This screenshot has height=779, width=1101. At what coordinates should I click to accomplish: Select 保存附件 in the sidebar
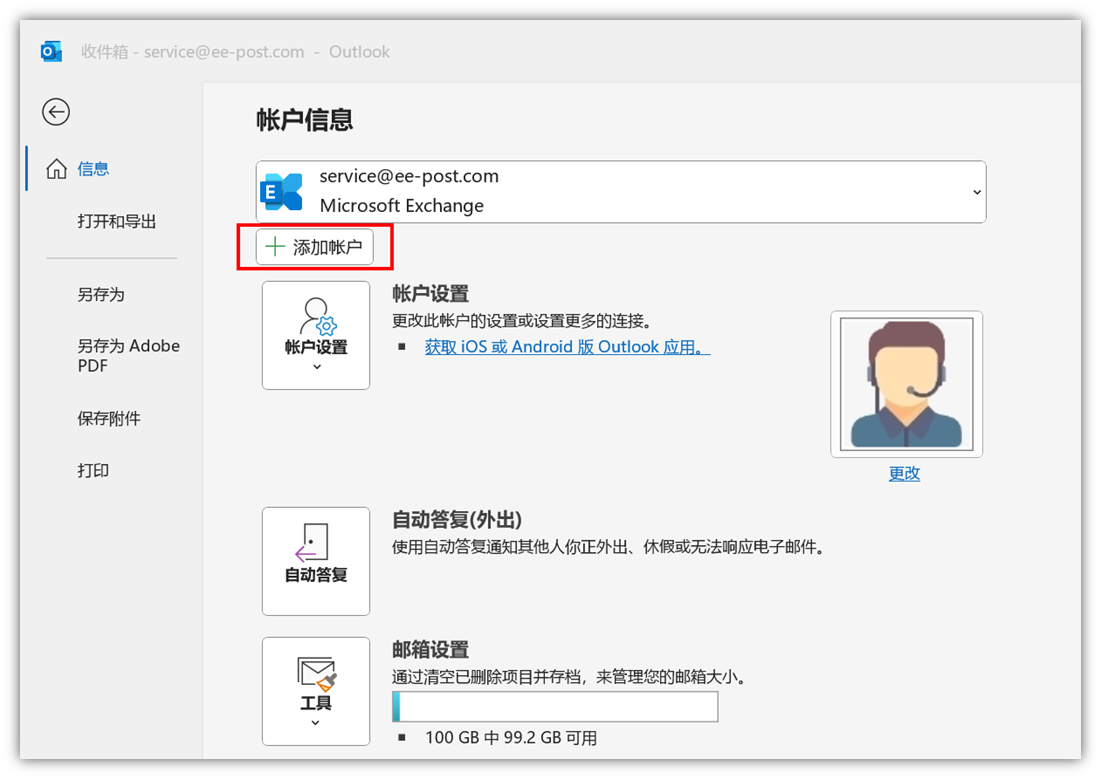(x=109, y=418)
